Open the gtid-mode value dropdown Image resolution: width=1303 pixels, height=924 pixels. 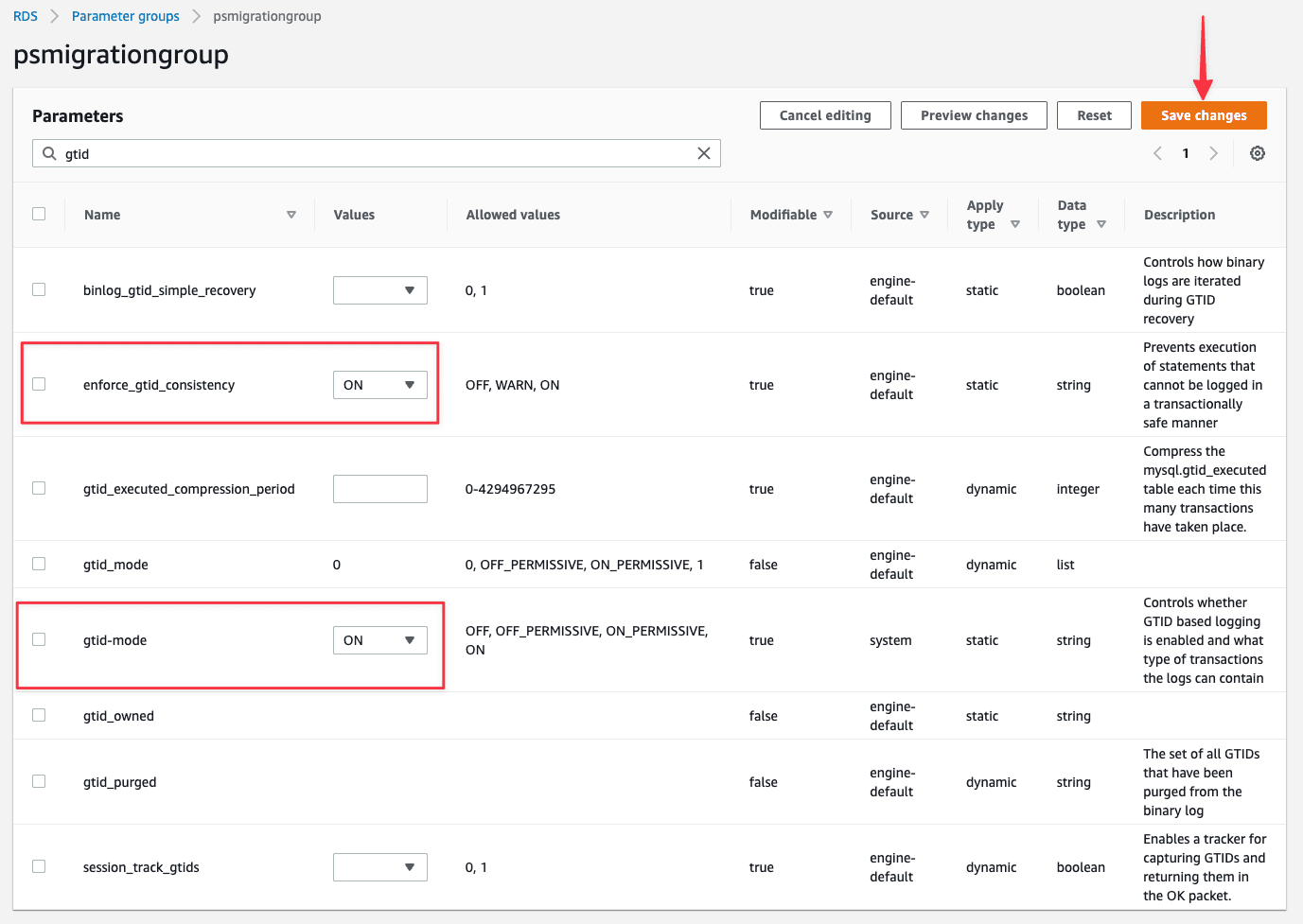coord(380,640)
